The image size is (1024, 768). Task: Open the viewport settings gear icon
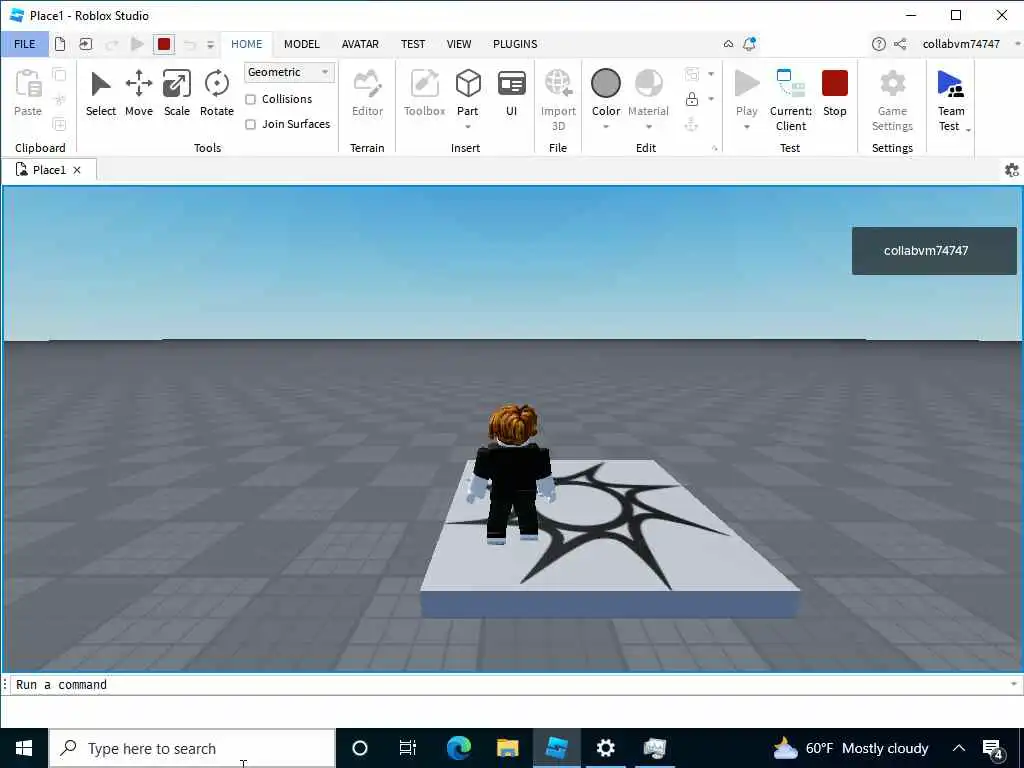point(1012,170)
